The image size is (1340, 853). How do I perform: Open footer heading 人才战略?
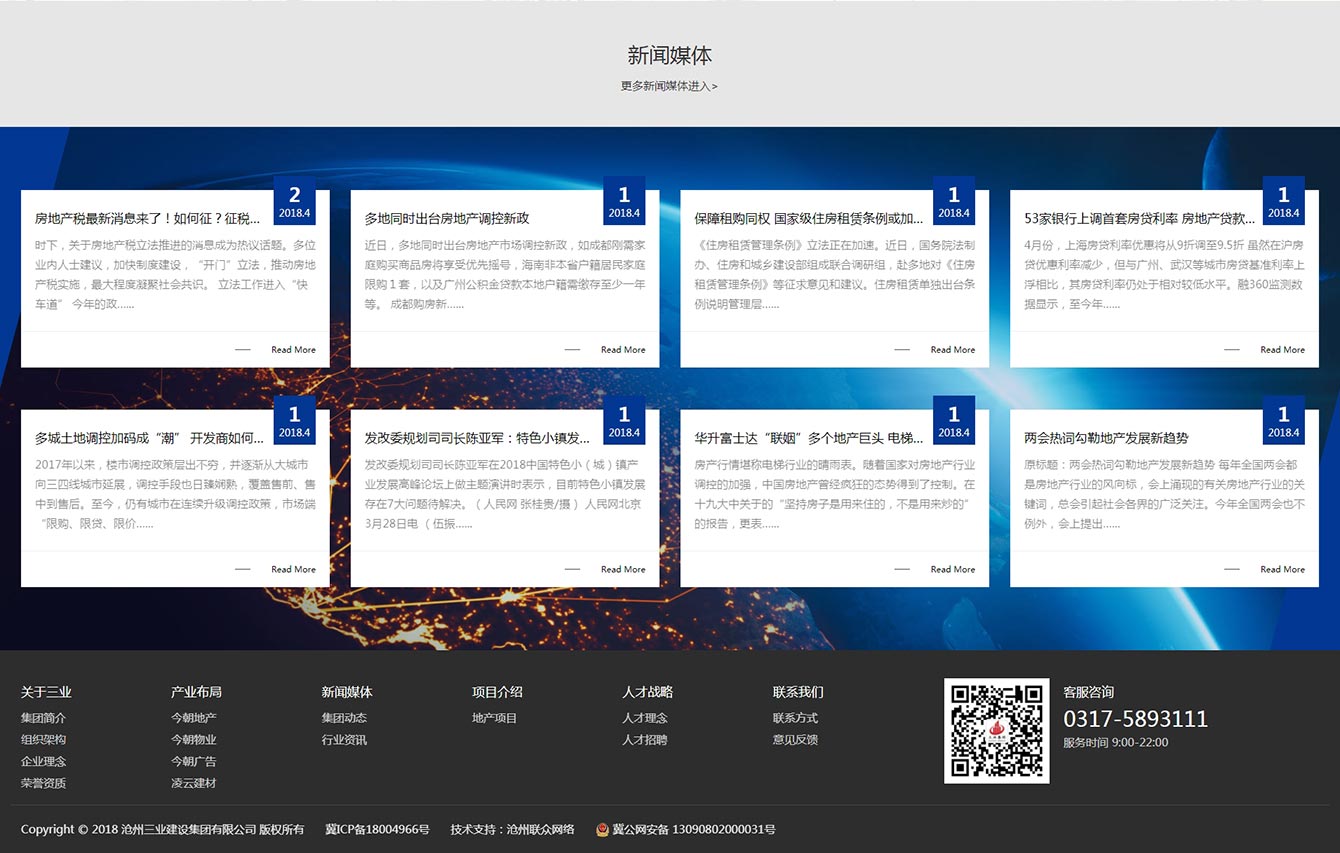tap(647, 692)
